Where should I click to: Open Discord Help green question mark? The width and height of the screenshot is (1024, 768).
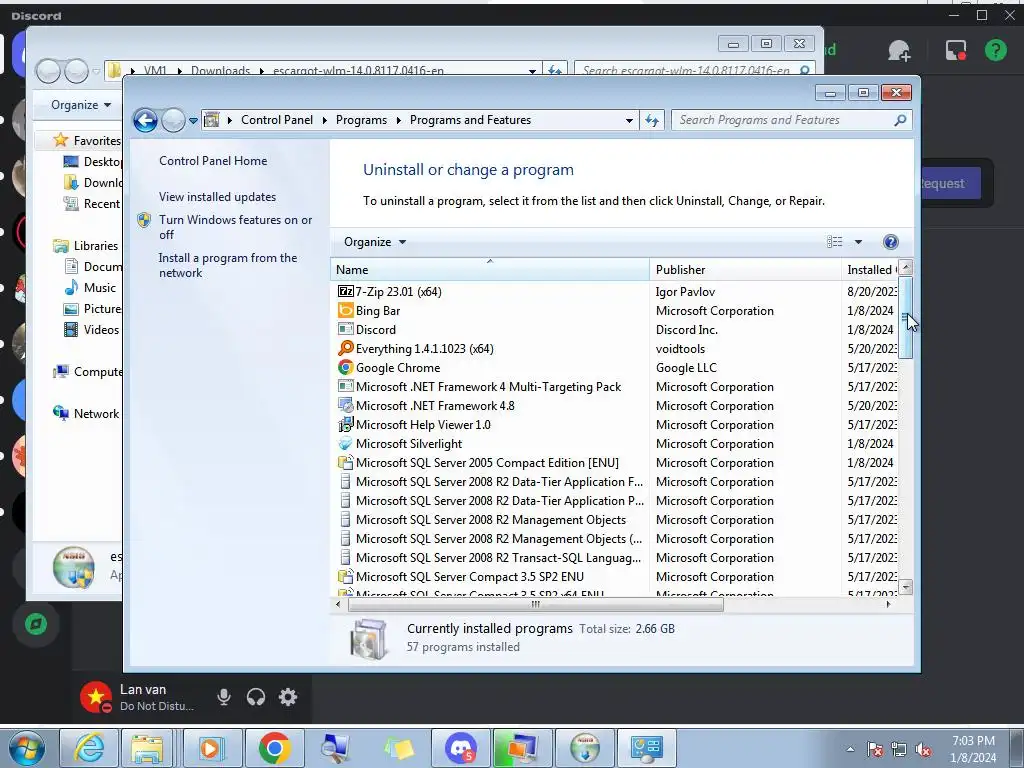(x=996, y=50)
